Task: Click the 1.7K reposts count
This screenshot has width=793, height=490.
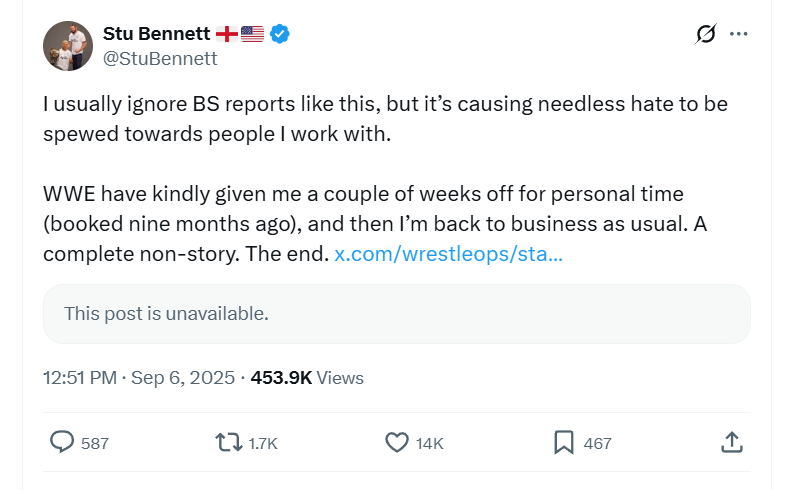Action: click(263, 443)
